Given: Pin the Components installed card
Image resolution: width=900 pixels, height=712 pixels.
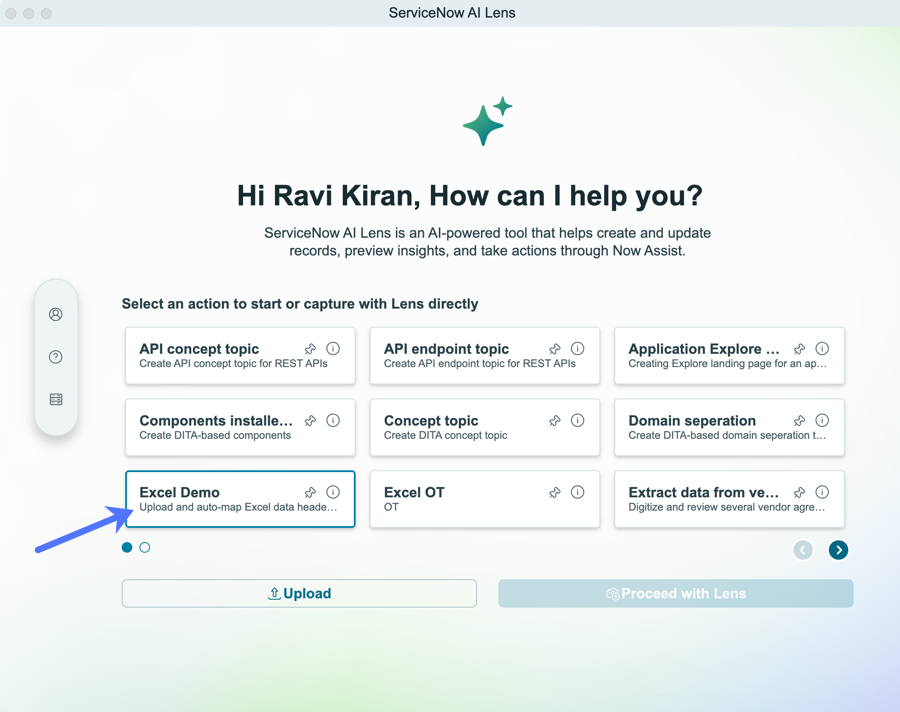Looking at the screenshot, I should tap(311, 420).
